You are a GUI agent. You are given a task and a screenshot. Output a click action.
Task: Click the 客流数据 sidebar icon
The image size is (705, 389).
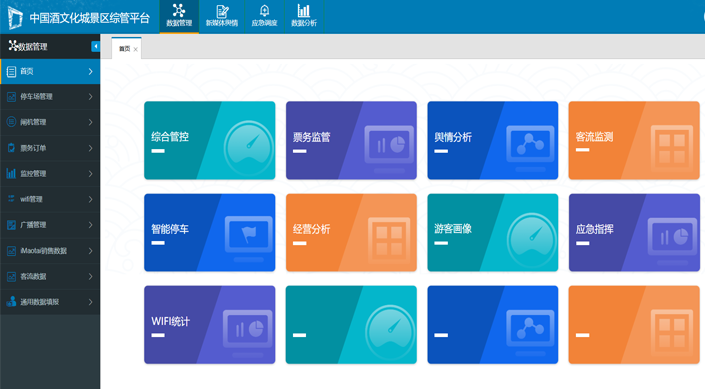coord(11,276)
